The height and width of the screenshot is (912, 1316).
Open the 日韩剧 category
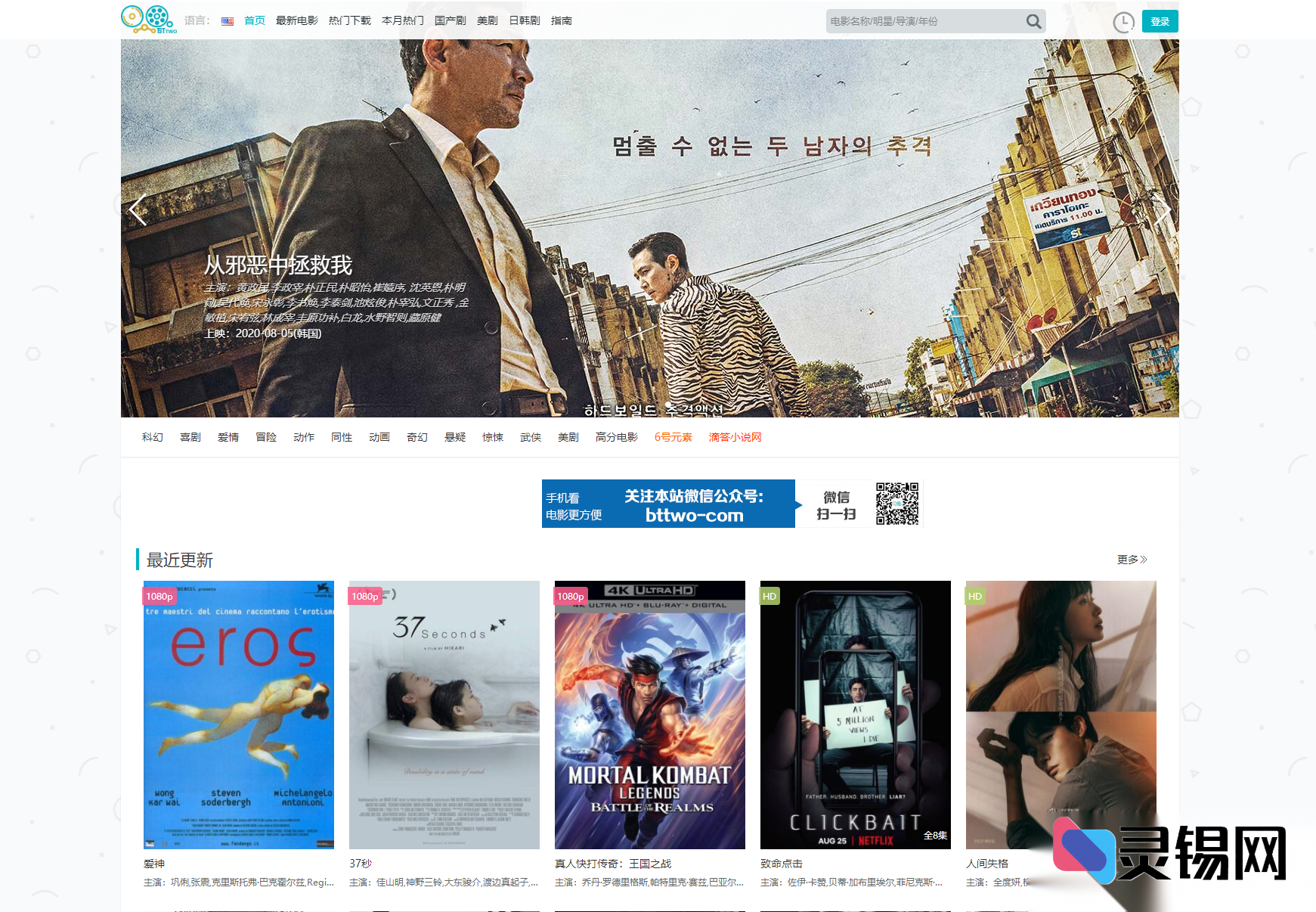tap(525, 20)
